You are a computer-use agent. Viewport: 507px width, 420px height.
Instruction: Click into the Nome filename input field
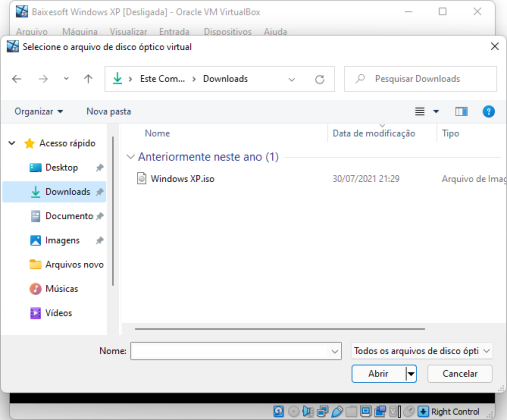(x=230, y=351)
